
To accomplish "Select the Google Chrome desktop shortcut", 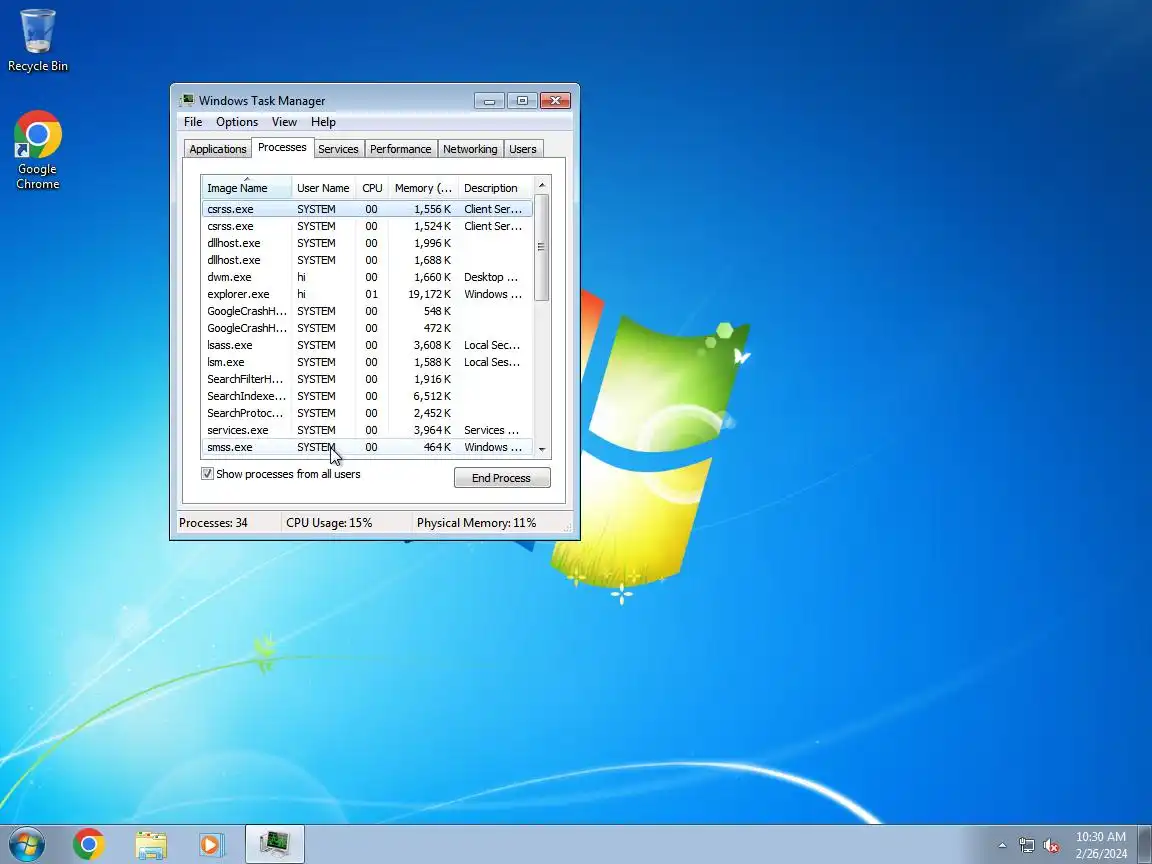I will (x=37, y=150).
